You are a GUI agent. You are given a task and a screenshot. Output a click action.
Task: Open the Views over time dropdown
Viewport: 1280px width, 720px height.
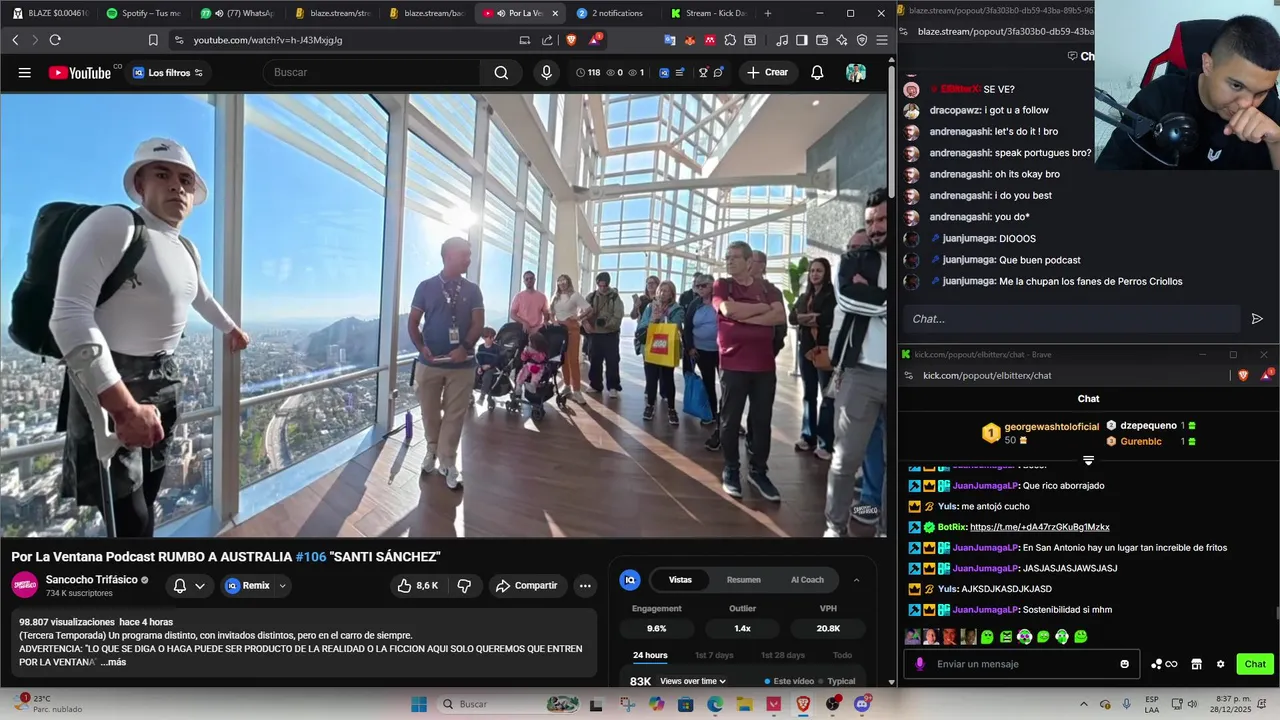[693, 681]
